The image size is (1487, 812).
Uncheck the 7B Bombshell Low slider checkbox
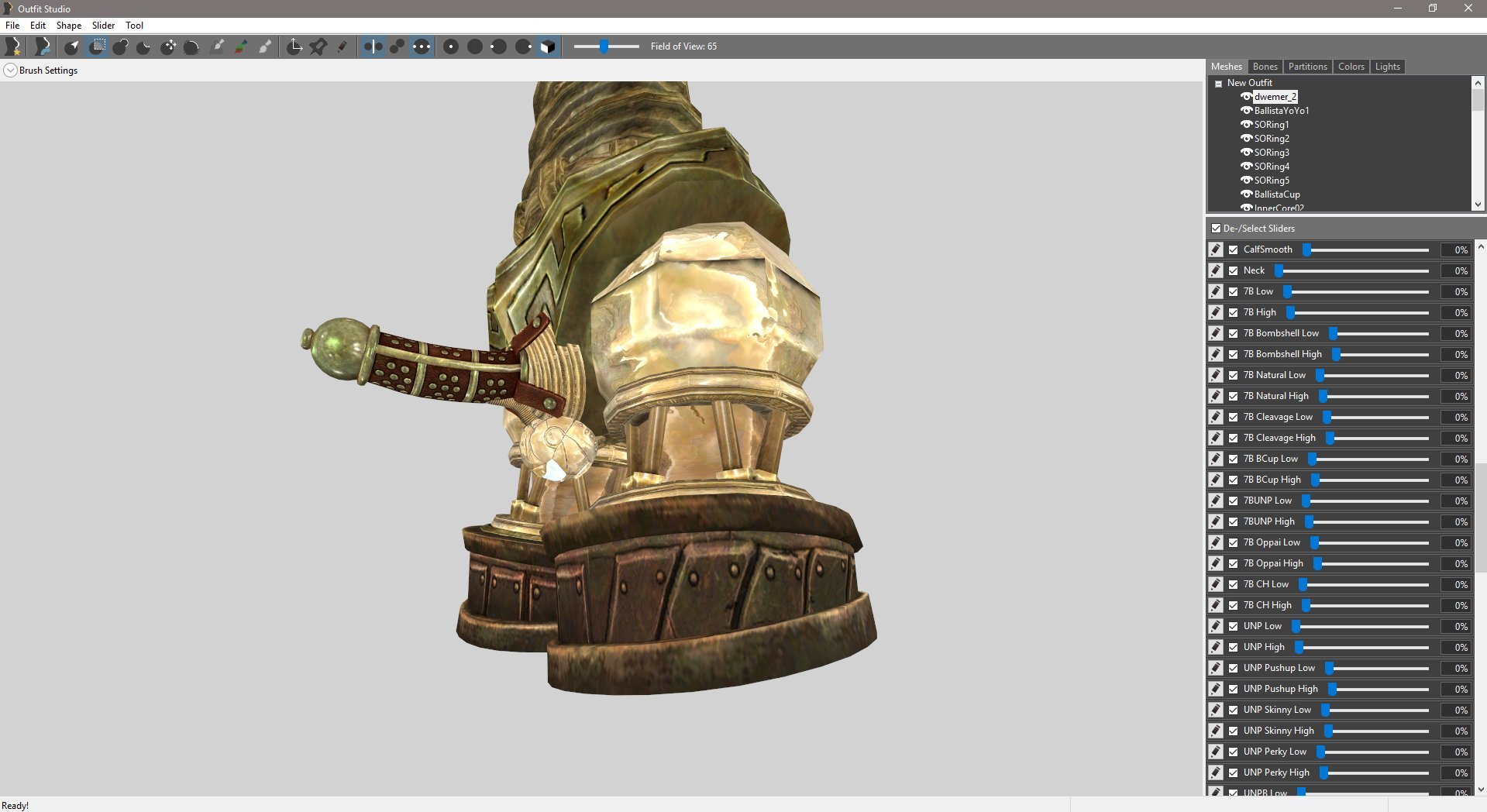[1233, 333]
